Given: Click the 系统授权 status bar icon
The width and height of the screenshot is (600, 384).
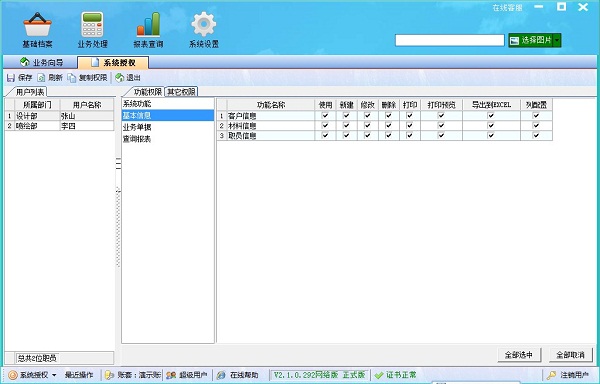Looking at the screenshot, I should point(13,375).
